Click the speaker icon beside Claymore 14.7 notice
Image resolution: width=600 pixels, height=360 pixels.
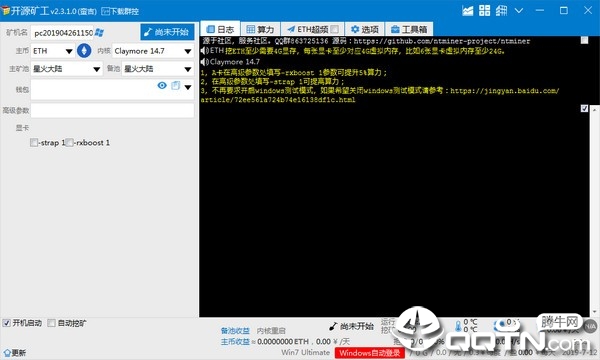(x=205, y=61)
